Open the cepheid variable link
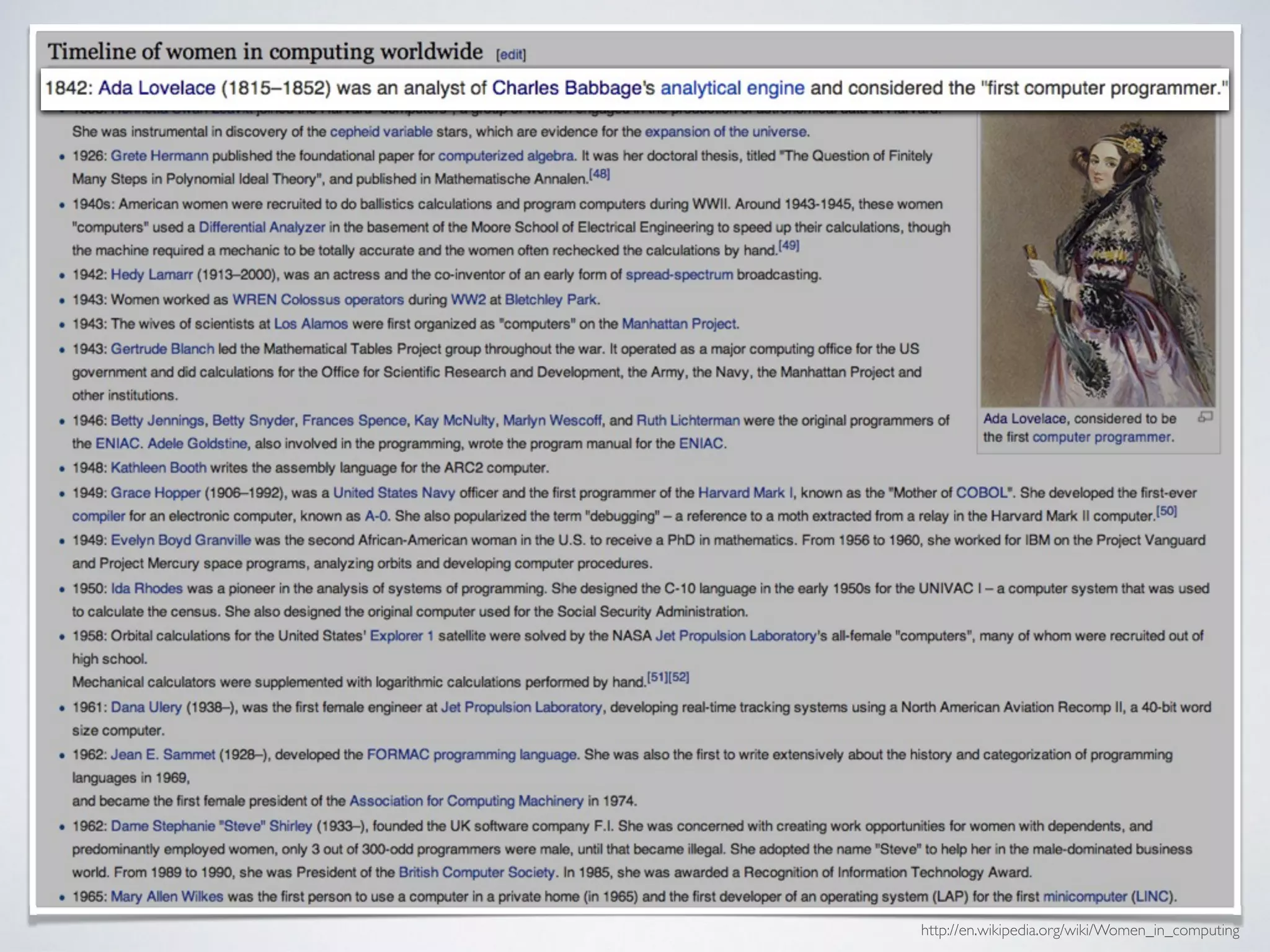1270x952 pixels. (381, 132)
